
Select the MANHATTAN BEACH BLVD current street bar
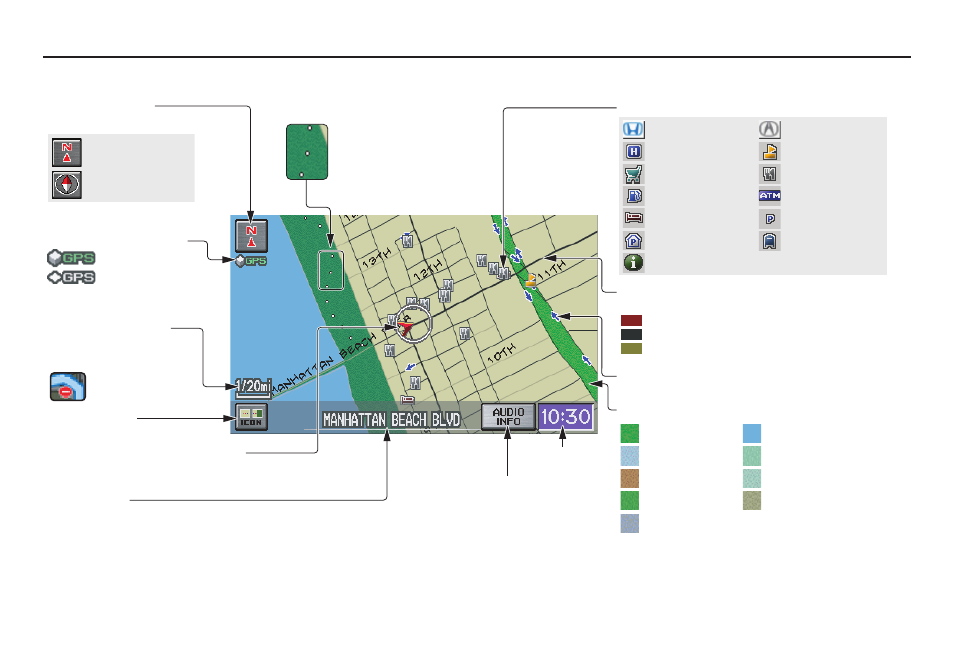click(x=391, y=420)
